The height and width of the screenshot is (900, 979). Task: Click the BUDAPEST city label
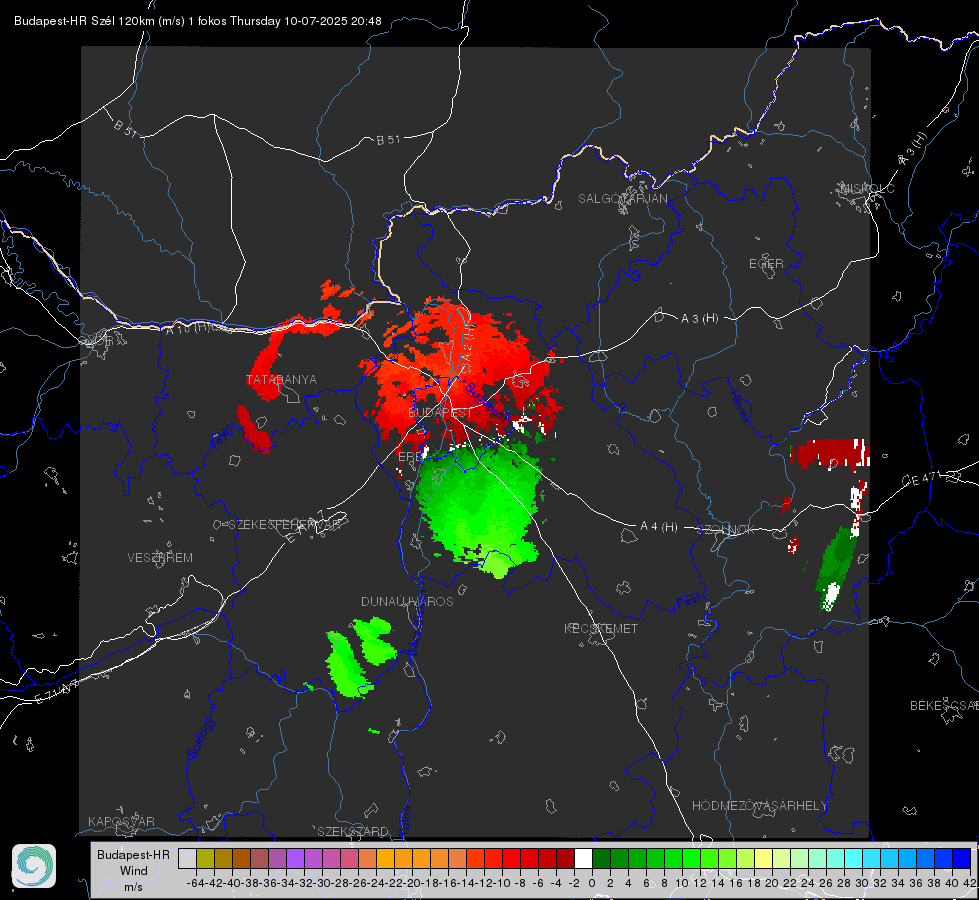(x=440, y=413)
